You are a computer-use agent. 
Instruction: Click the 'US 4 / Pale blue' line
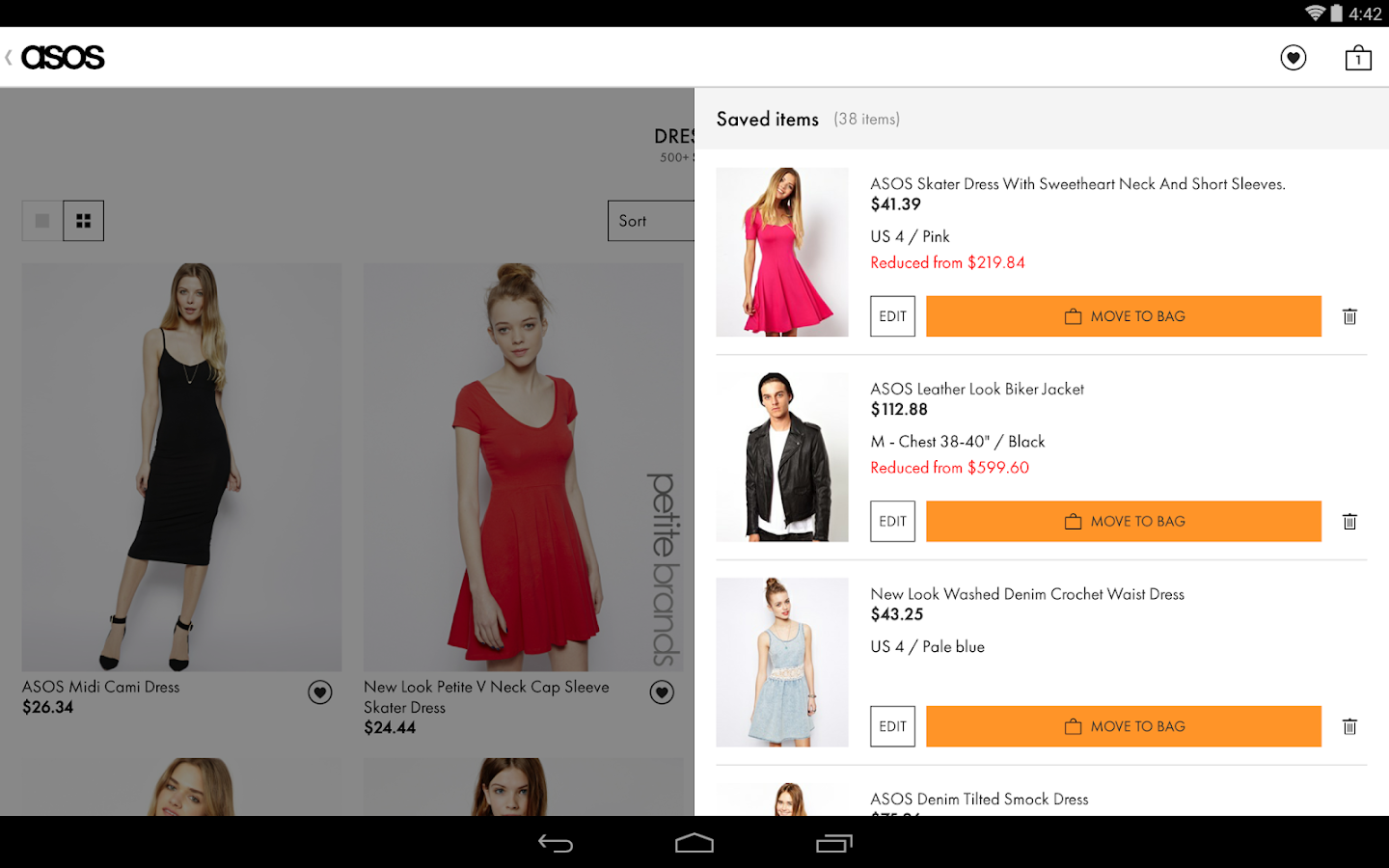[x=928, y=647]
